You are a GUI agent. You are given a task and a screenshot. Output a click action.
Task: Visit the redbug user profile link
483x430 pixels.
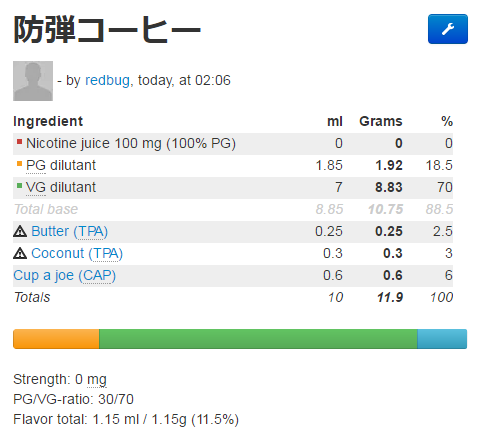[x=107, y=80]
